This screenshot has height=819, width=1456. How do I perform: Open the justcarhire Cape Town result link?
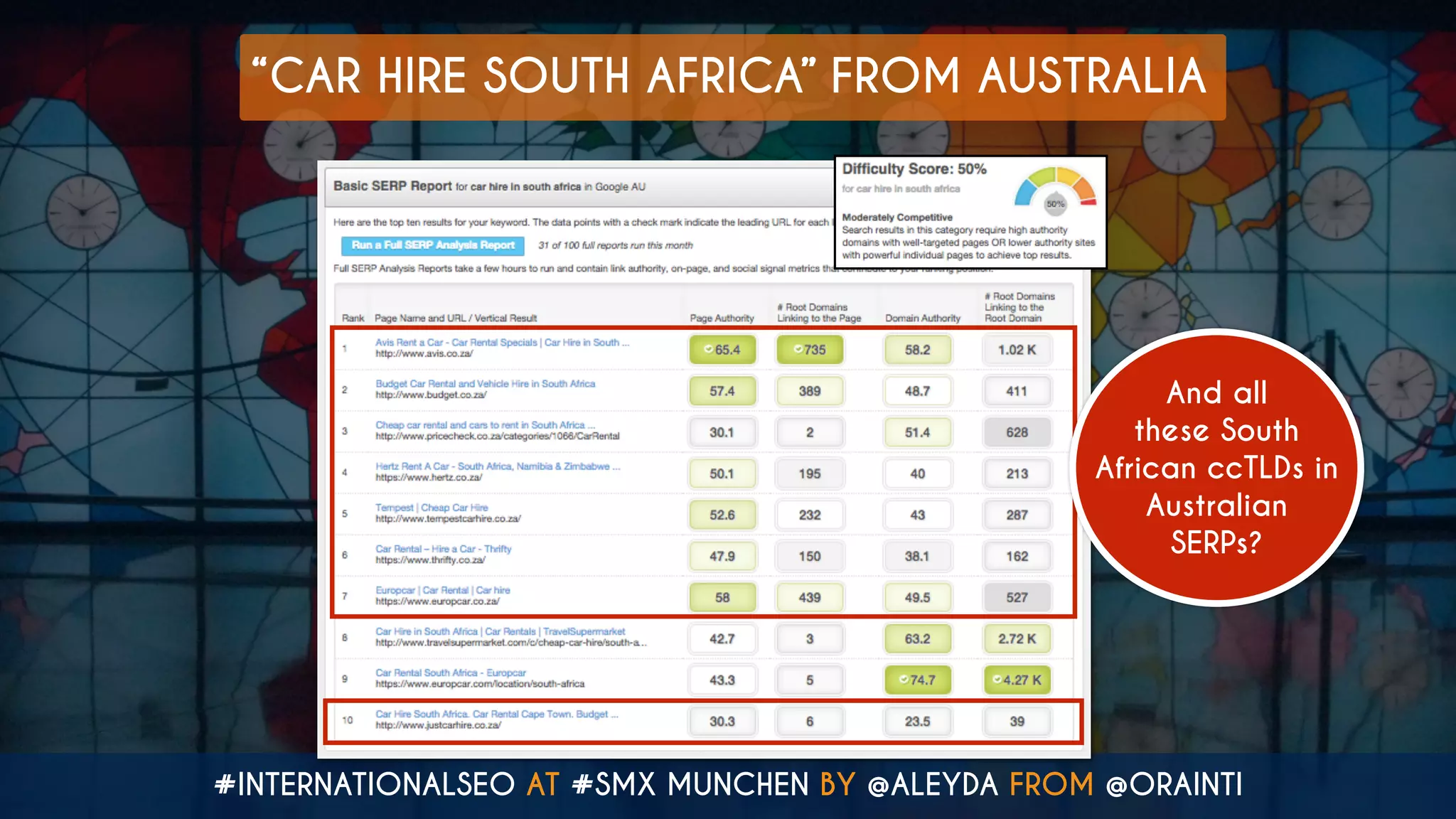[x=496, y=714]
